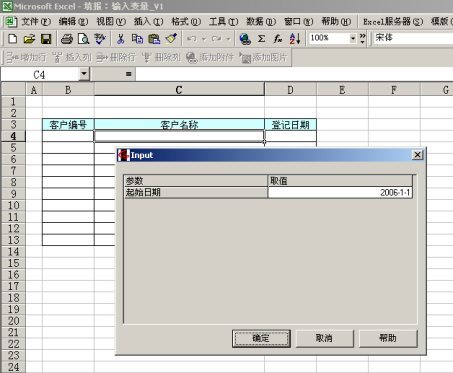Image resolution: width=453 pixels, height=373 pixels.
Task: Expand the 100% zoom dropdown
Action: click(353, 39)
